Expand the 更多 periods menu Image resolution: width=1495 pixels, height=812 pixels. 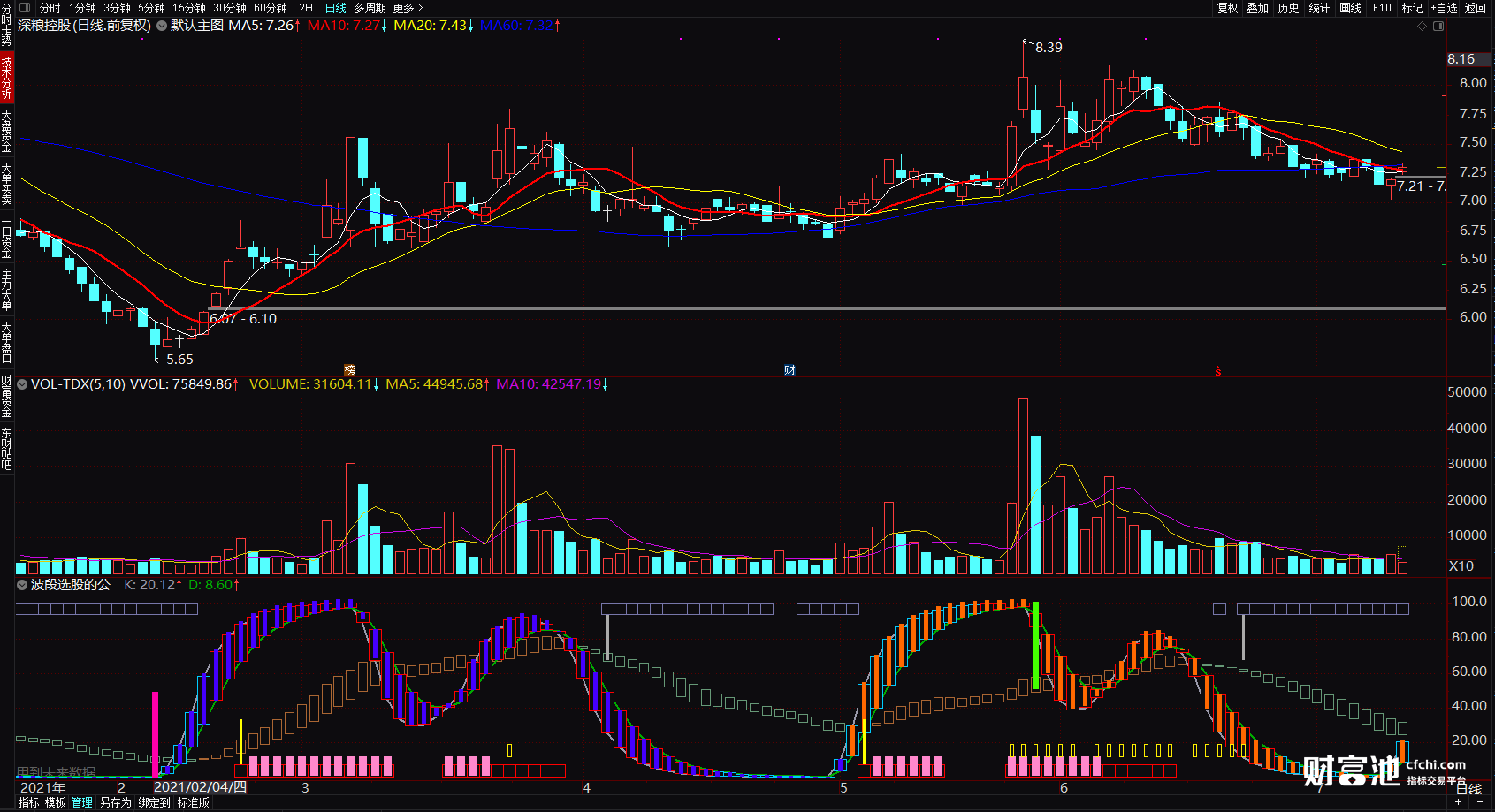pyautogui.click(x=408, y=8)
